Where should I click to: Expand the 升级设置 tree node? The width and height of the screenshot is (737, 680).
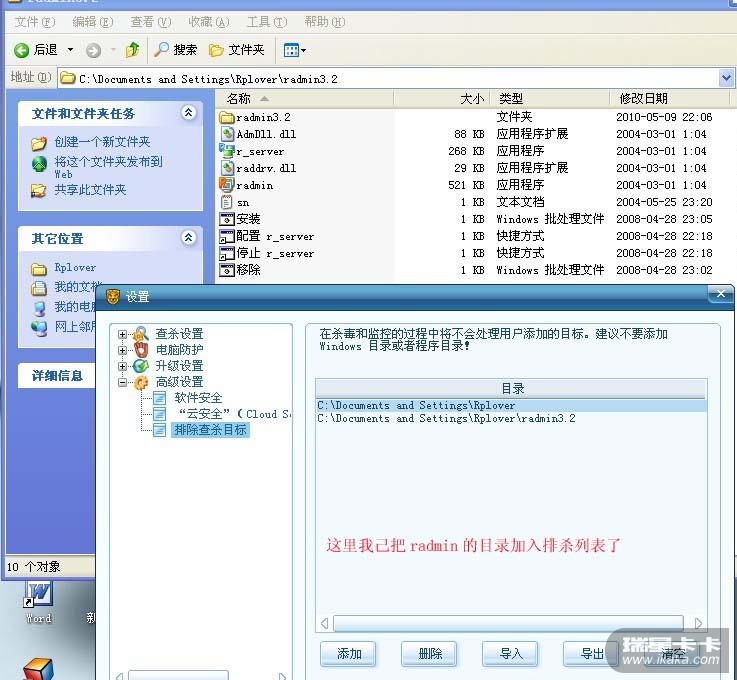coord(122,366)
